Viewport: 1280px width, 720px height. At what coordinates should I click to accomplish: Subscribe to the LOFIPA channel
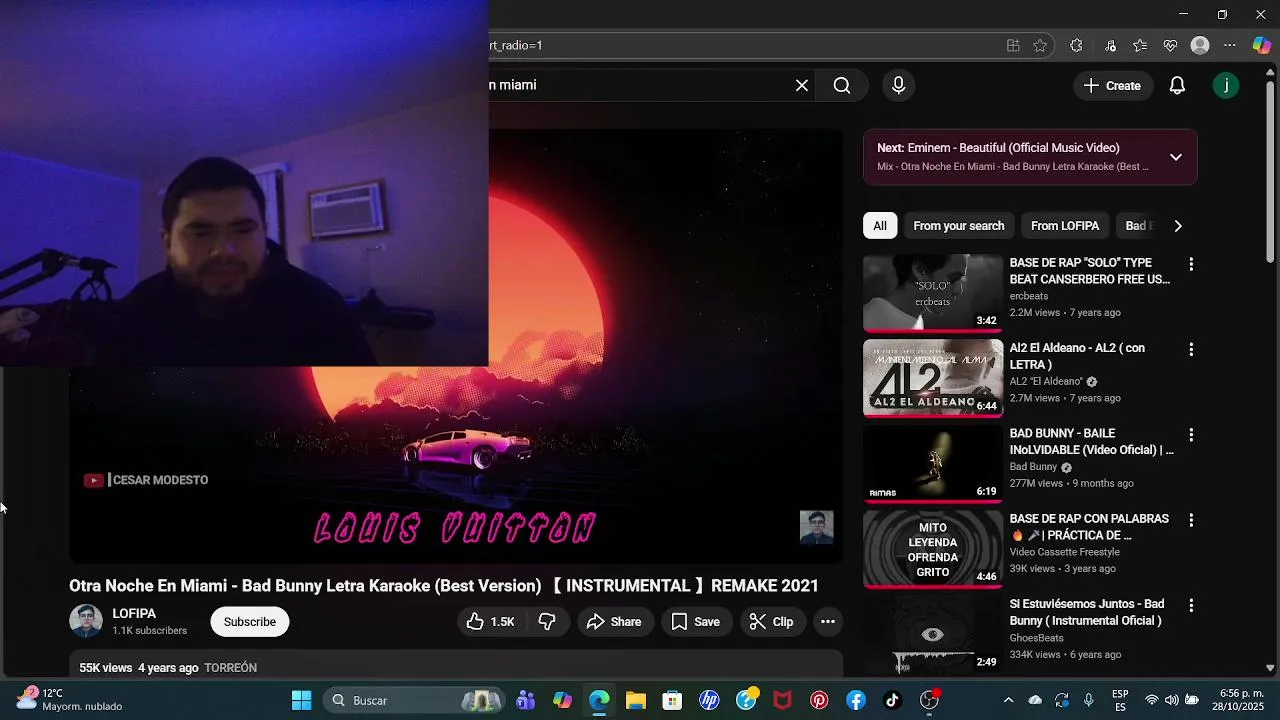pyautogui.click(x=250, y=622)
